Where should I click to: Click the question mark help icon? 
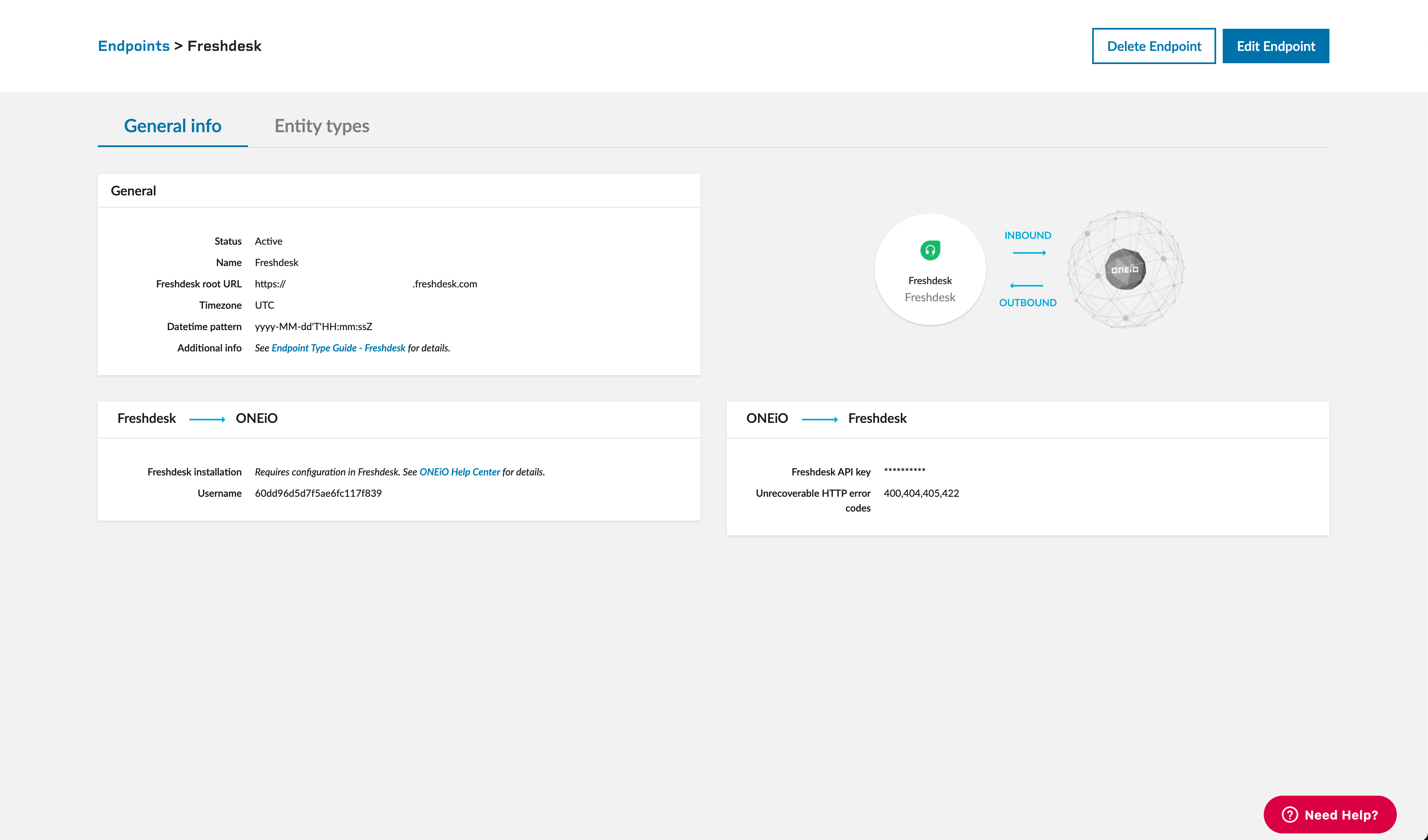[x=1290, y=815]
